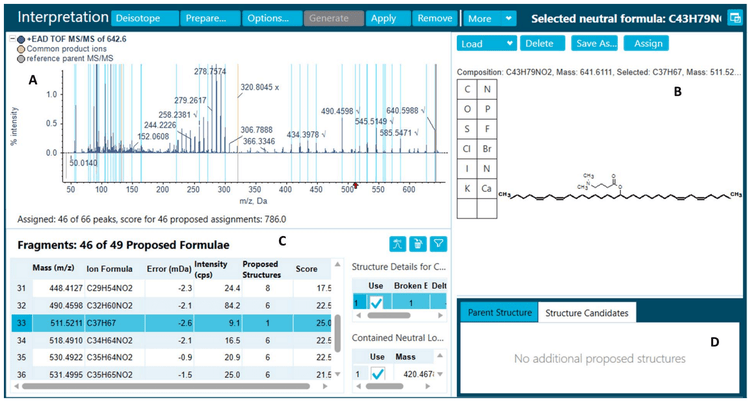The image size is (750, 402).
Task: Click the Deisotope button
Action: coord(144,19)
